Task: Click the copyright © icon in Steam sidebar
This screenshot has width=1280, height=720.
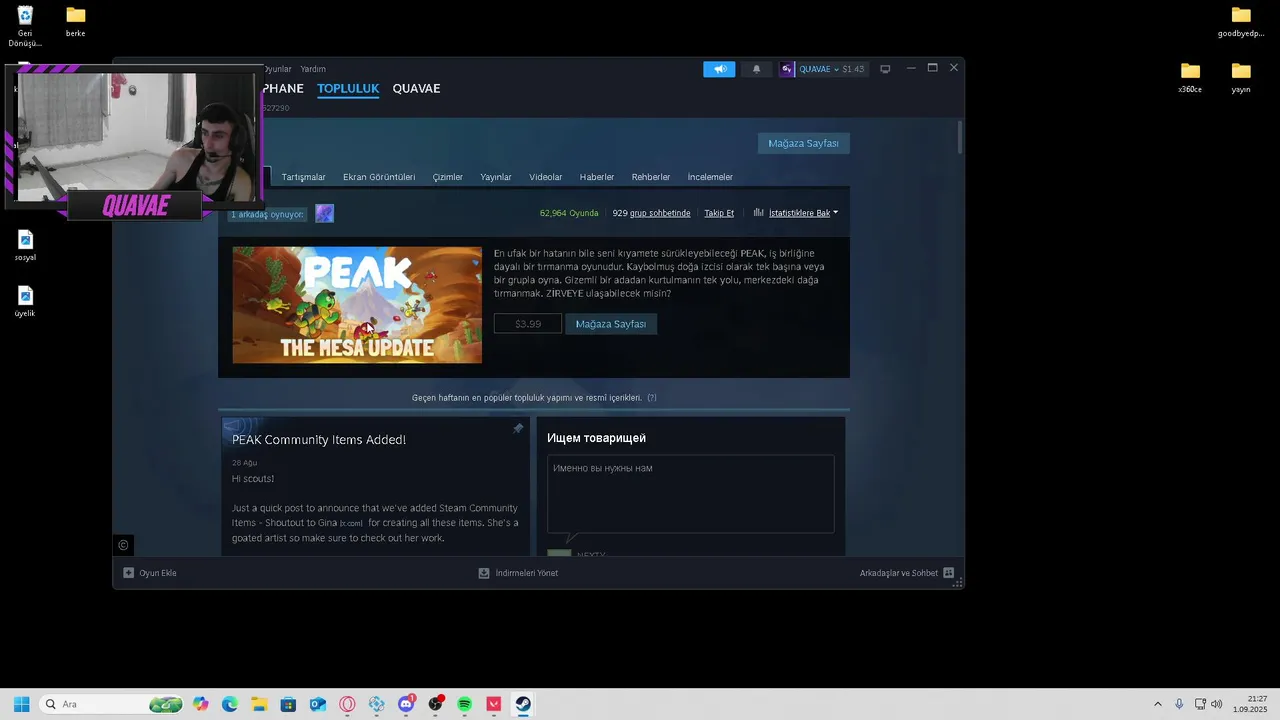Action: coord(123,545)
